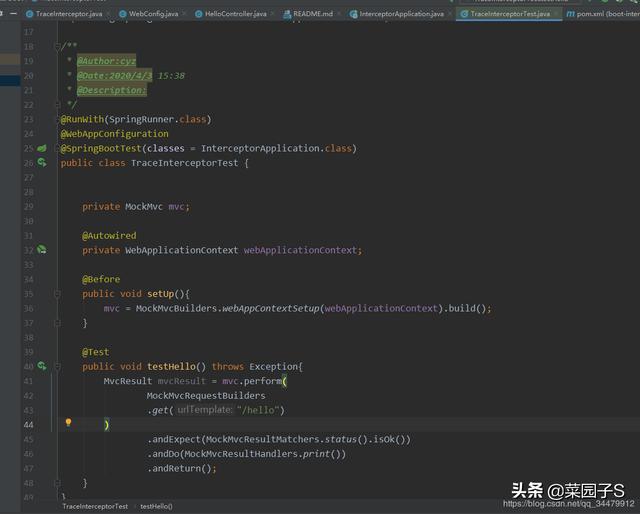Open the README.md tab

[x=312, y=14]
